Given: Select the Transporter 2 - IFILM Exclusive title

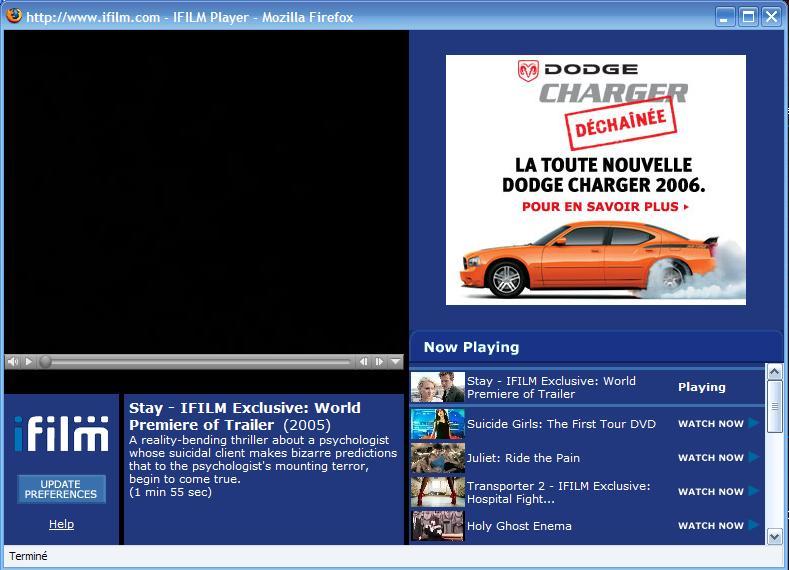Looking at the screenshot, I should click(x=559, y=492).
